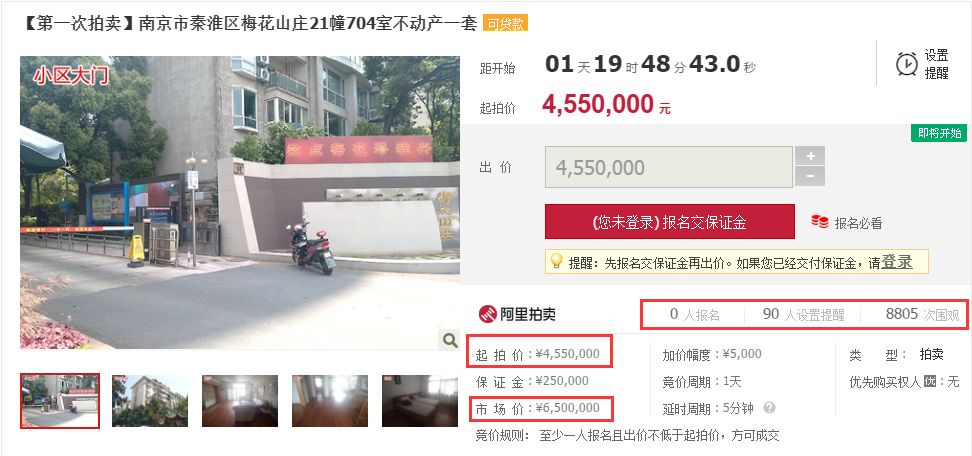Click the lightbulb tip icon
This screenshot has width=972, height=456.
(x=557, y=261)
